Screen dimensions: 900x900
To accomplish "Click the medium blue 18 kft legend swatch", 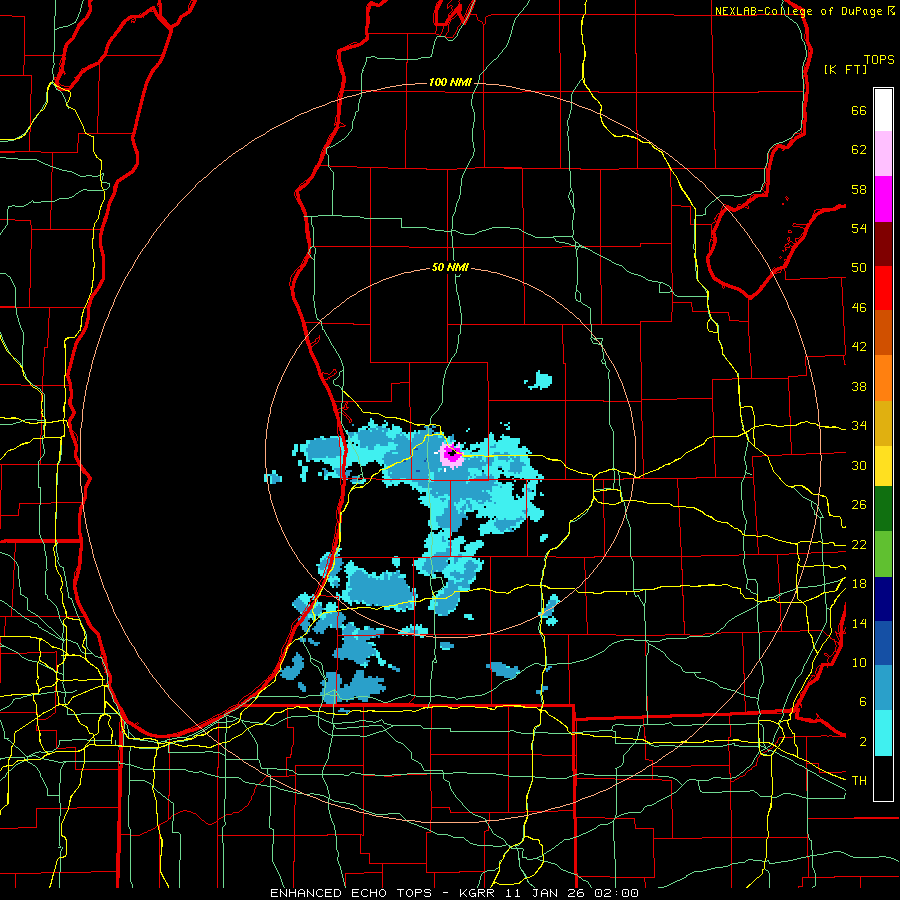I will pyautogui.click(x=883, y=643).
